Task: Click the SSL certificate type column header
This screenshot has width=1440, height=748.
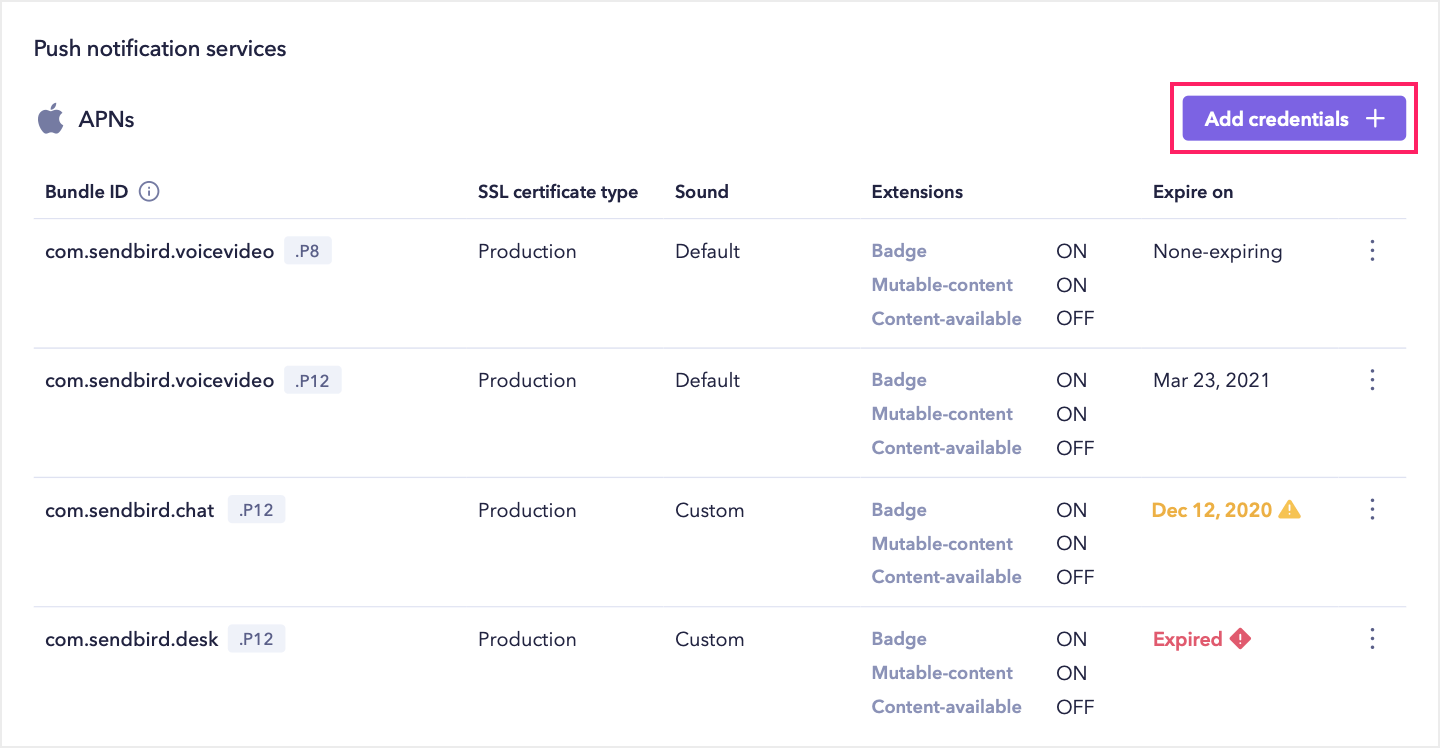Action: click(x=557, y=192)
